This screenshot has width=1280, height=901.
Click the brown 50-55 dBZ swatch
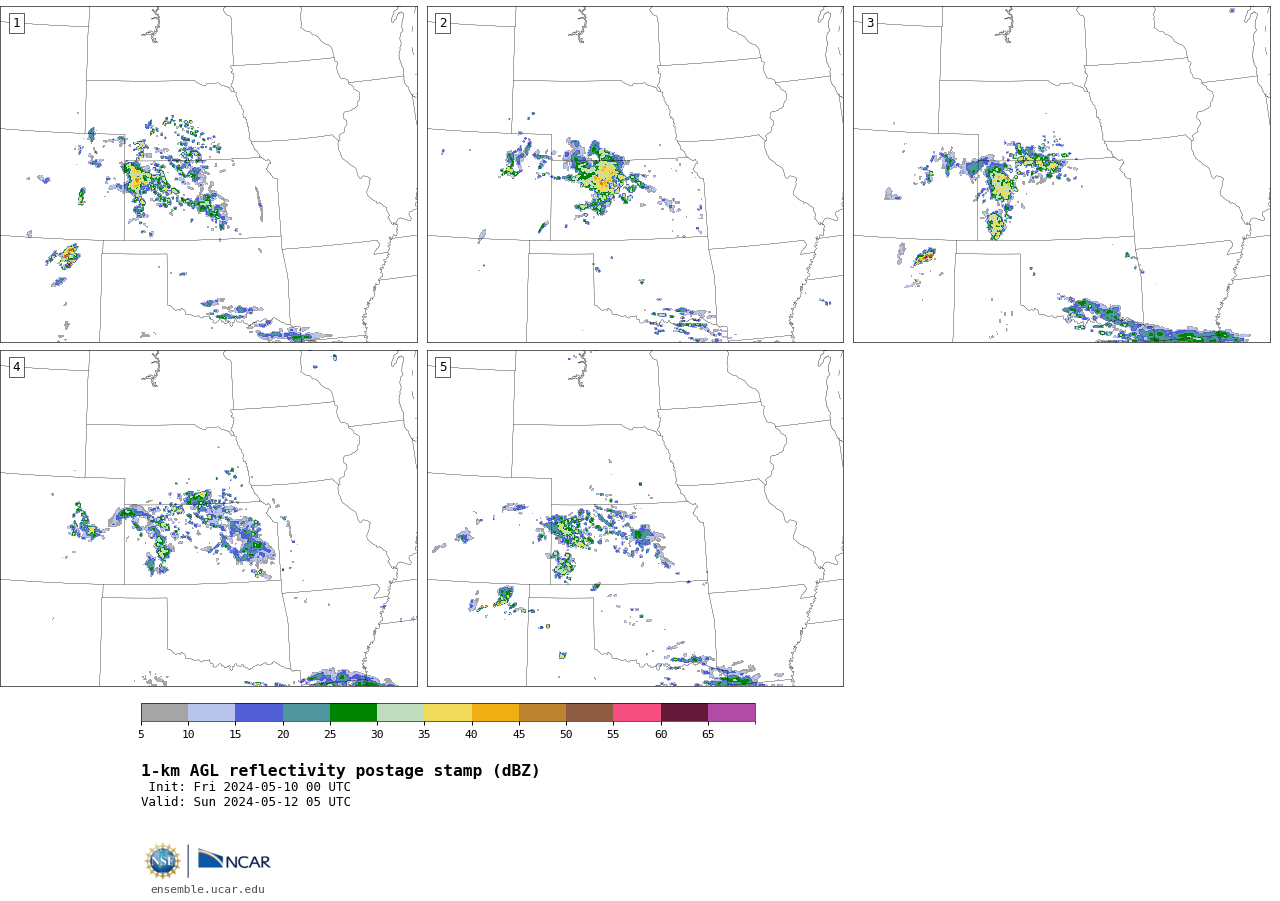[x=590, y=713]
